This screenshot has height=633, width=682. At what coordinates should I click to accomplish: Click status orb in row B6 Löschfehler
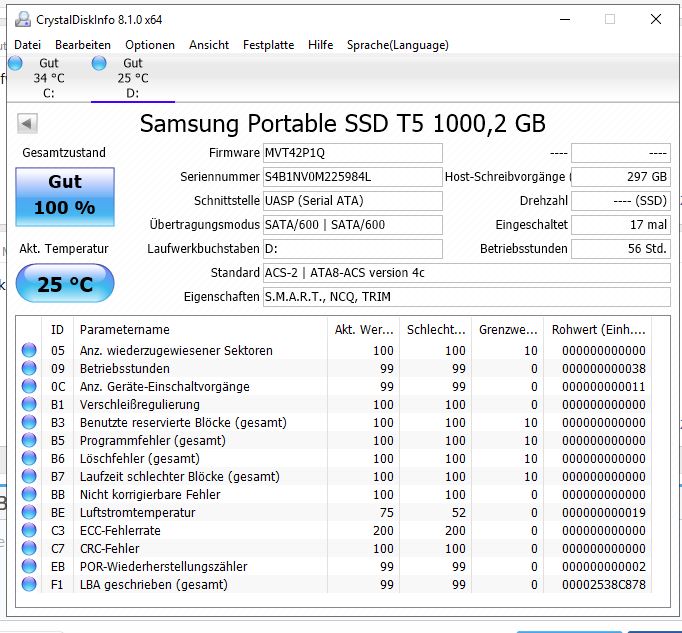(x=29, y=459)
